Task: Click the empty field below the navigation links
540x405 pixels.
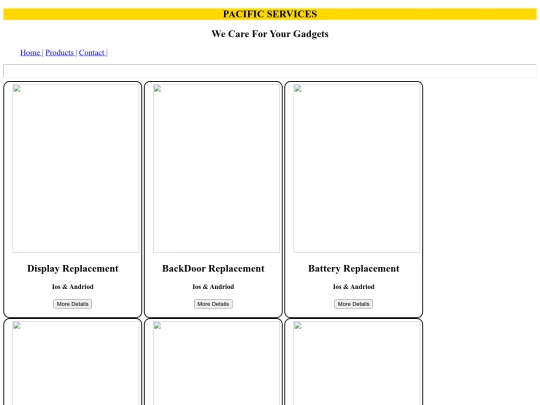Action: coord(270,71)
